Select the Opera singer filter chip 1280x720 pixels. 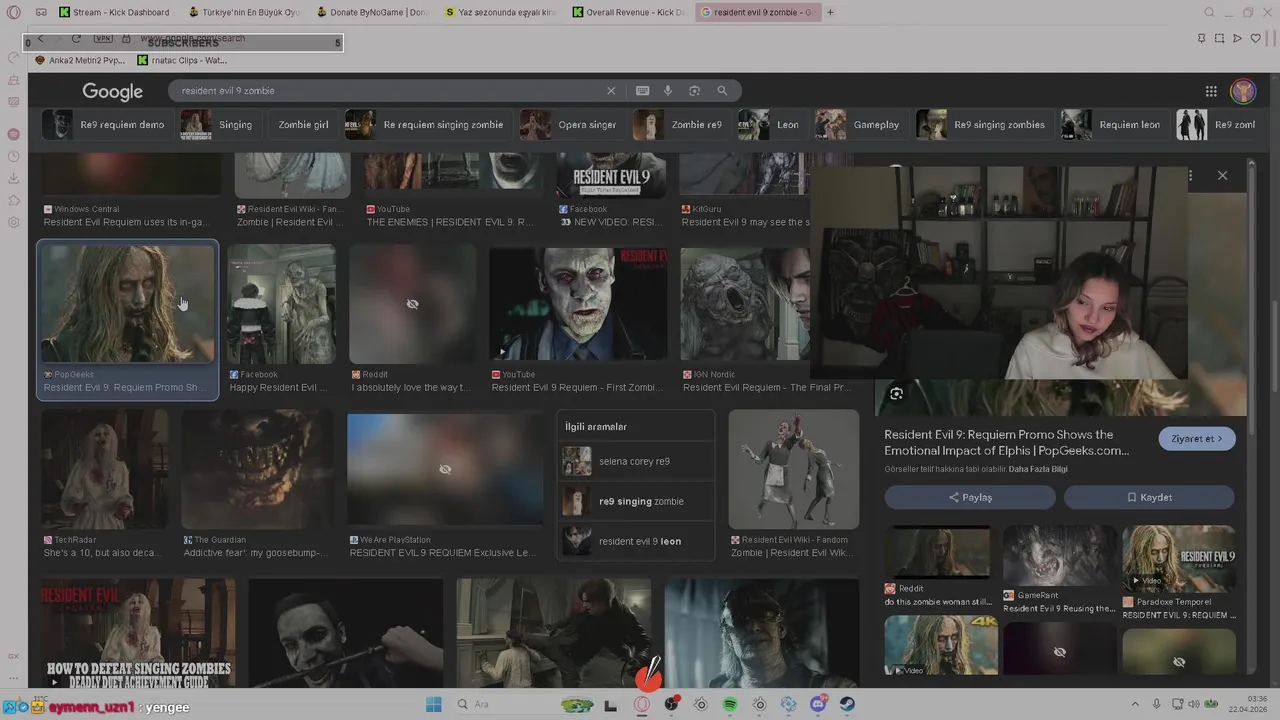coord(571,125)
